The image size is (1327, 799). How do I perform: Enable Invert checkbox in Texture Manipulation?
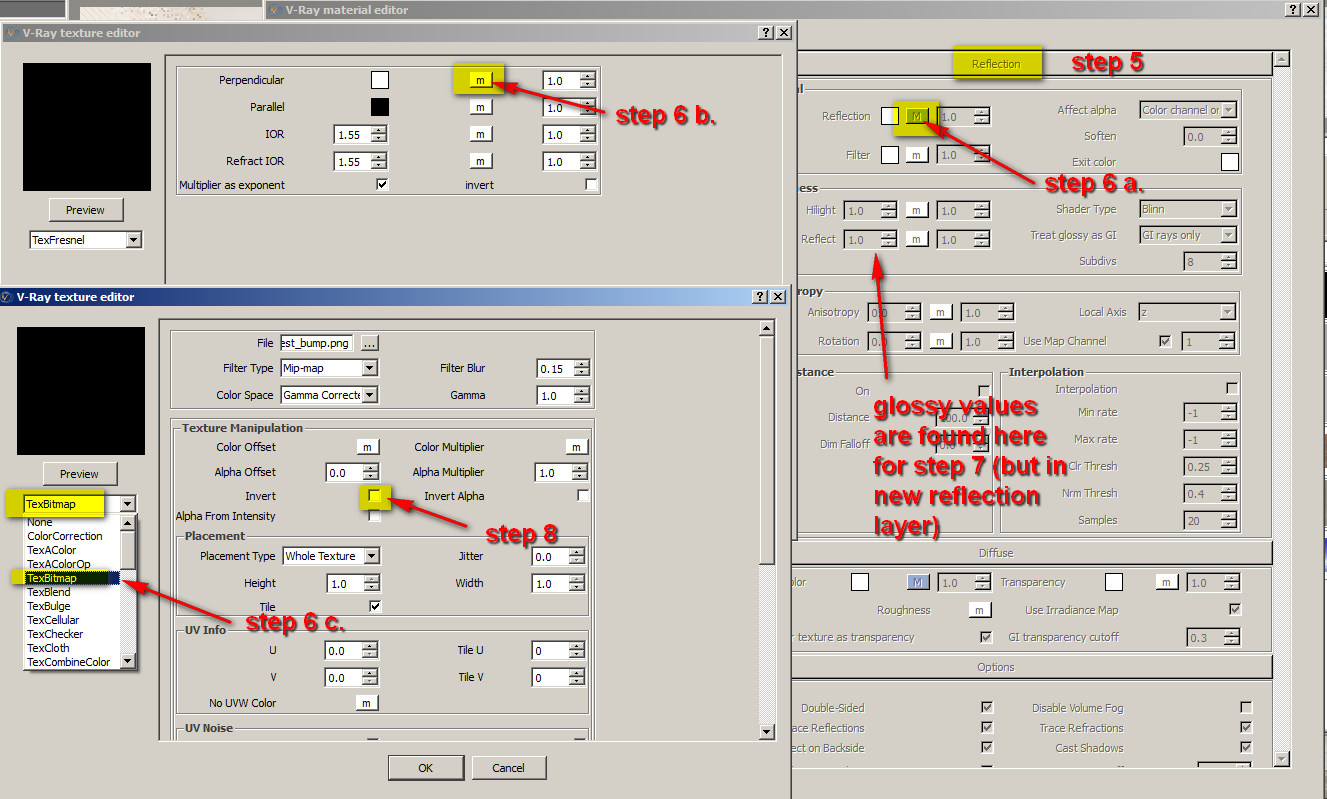pos(374,496)
